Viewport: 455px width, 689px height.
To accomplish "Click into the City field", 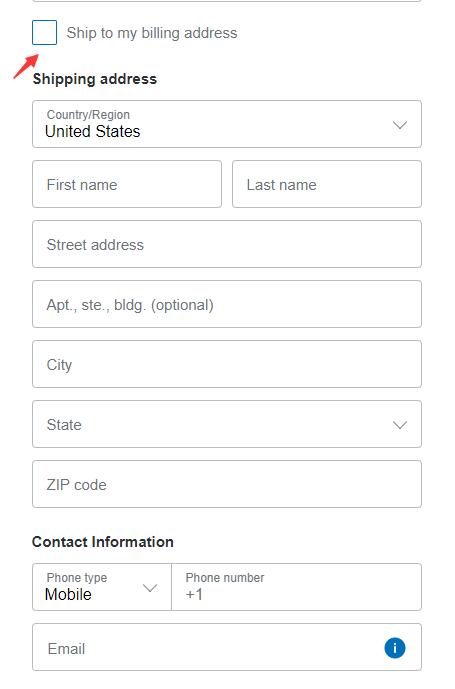I will [227, 364].
